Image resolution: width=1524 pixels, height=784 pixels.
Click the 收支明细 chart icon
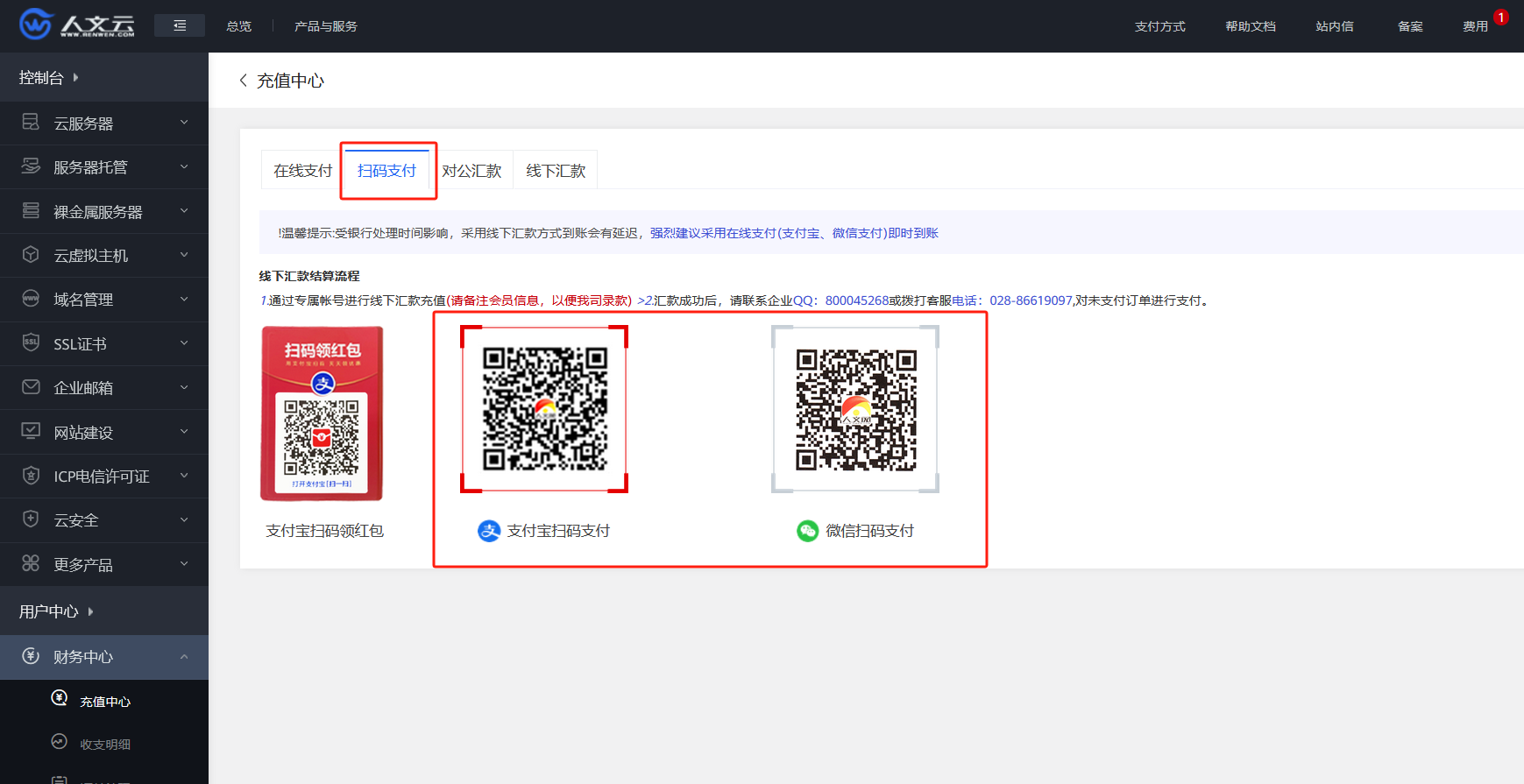pos(60,741)
